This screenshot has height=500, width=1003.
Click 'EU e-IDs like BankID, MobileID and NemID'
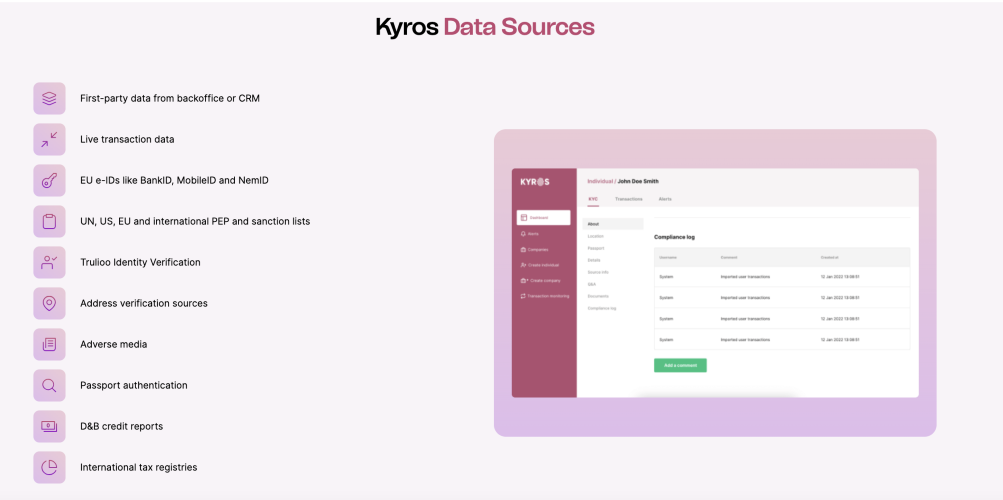[x=174, y=180]
